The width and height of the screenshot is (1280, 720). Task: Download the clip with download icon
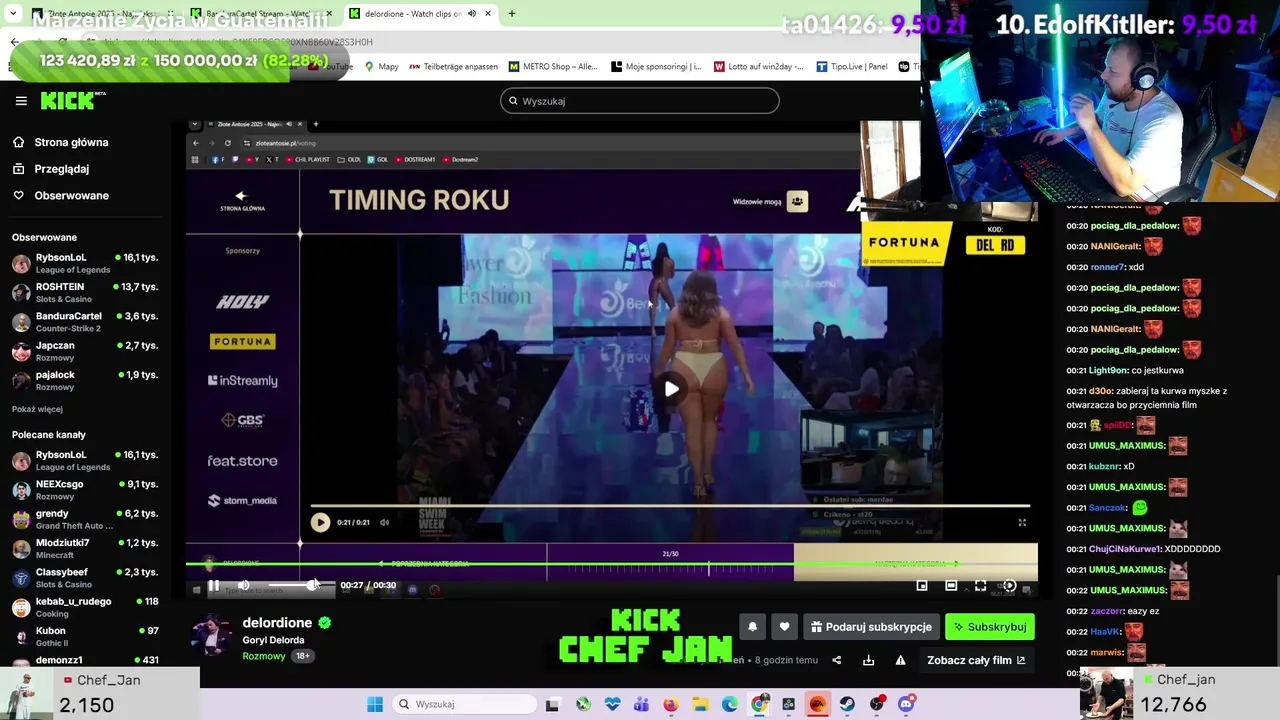click(x=868, y=660)
